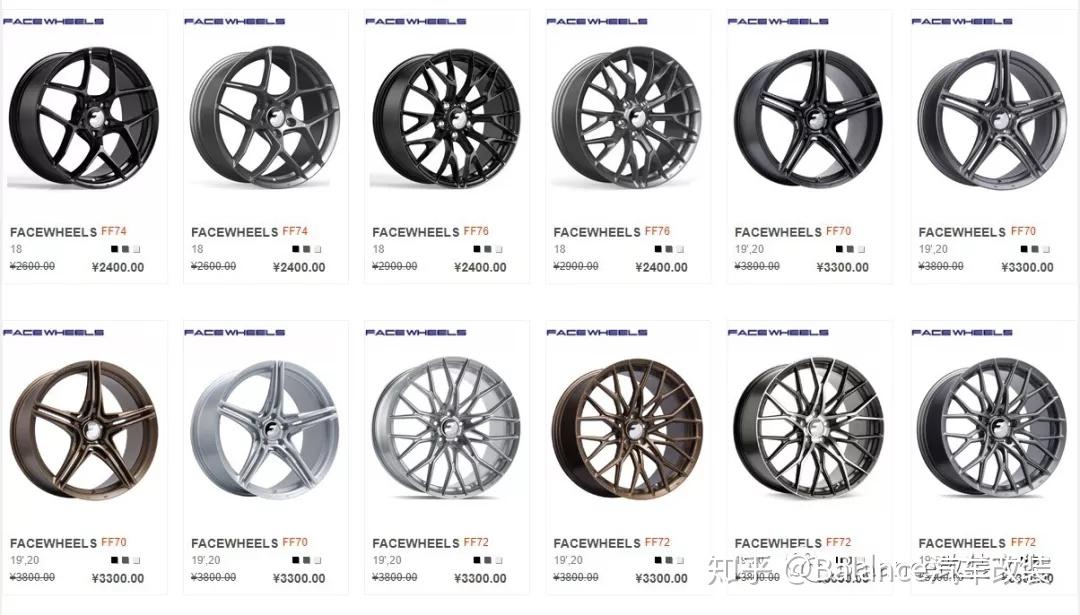
Task: Open the bronze FF72 mesh wheel image
Action: 627,429
